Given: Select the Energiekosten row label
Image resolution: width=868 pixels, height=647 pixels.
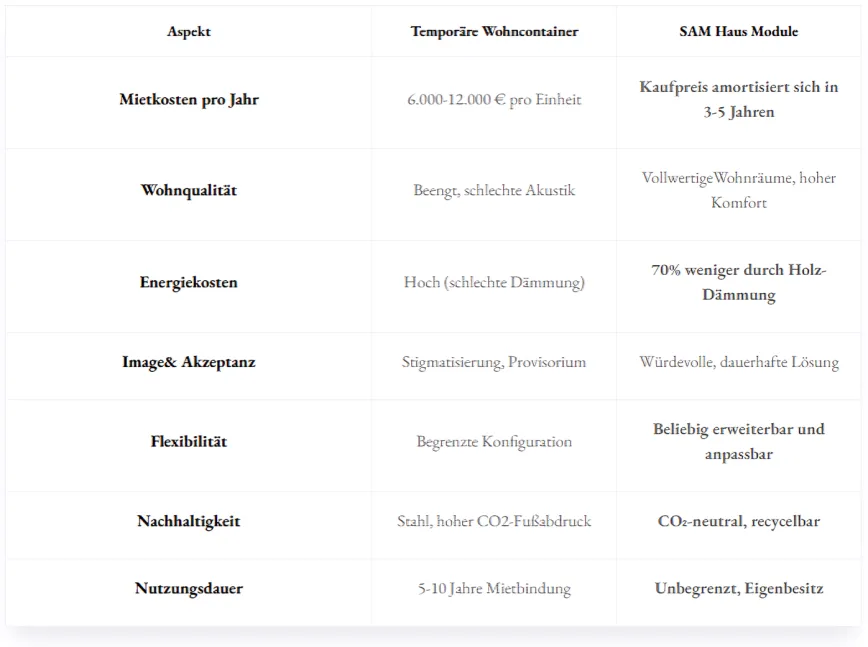Looking at the screenshot, I should (189, 282).
